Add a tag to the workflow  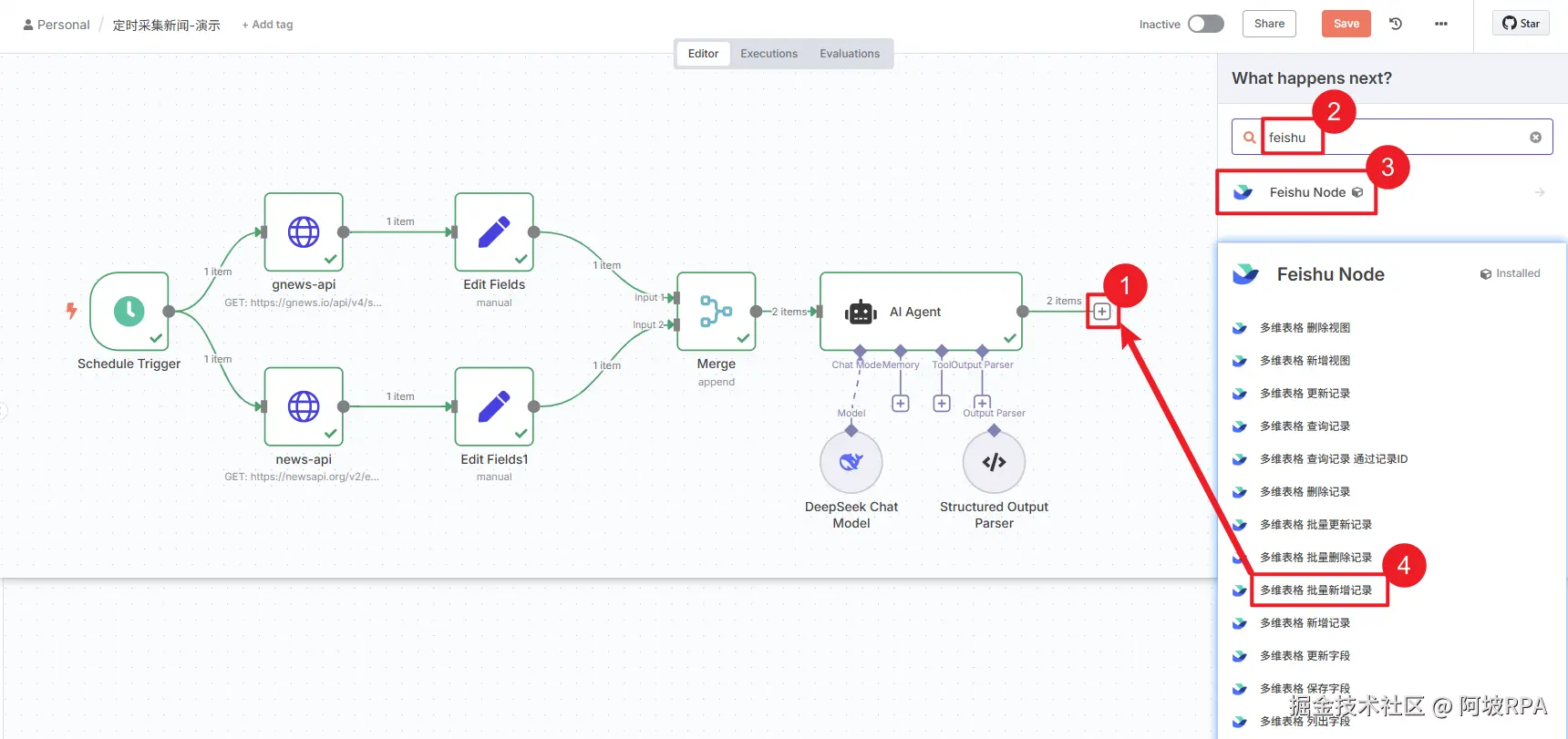tap(267, 25)
